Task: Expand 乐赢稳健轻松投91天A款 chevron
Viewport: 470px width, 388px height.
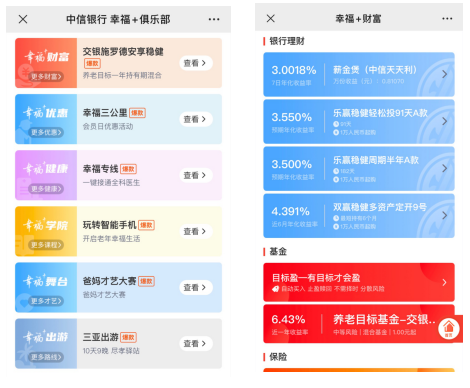Action: (x=444, y=121)
